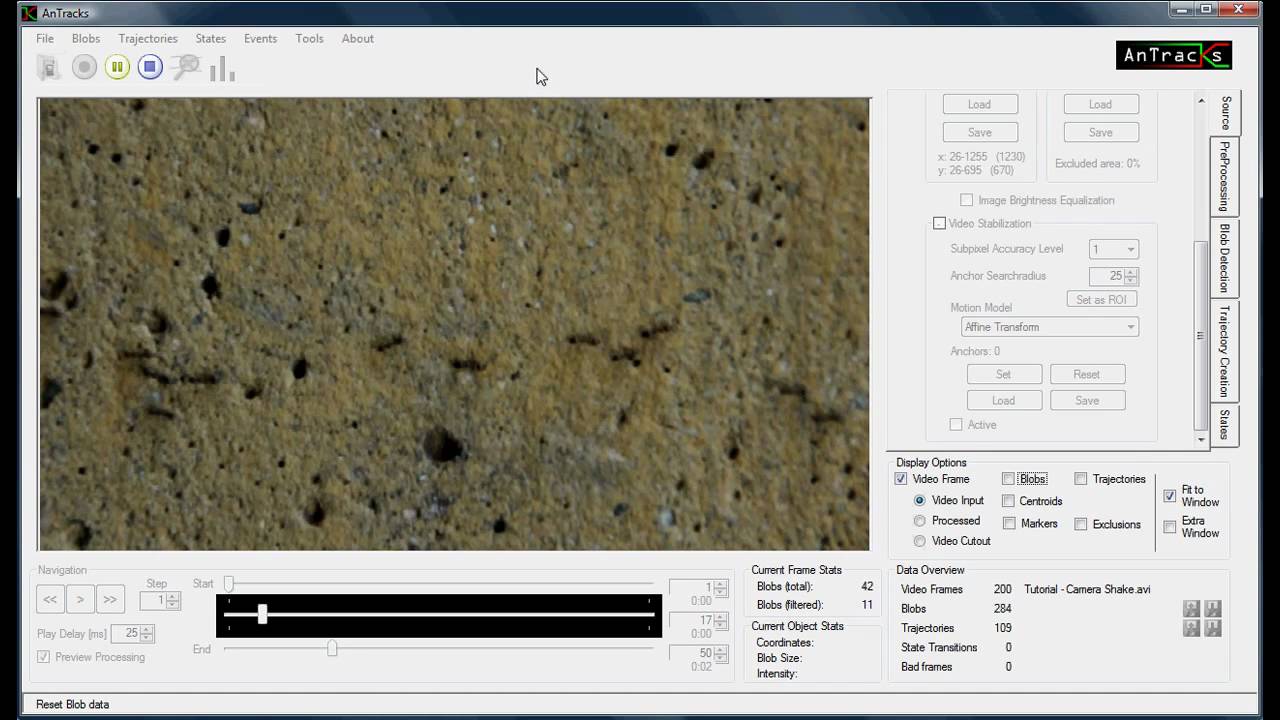Click the settings panel up scroll arrow

pos(1202,100)
